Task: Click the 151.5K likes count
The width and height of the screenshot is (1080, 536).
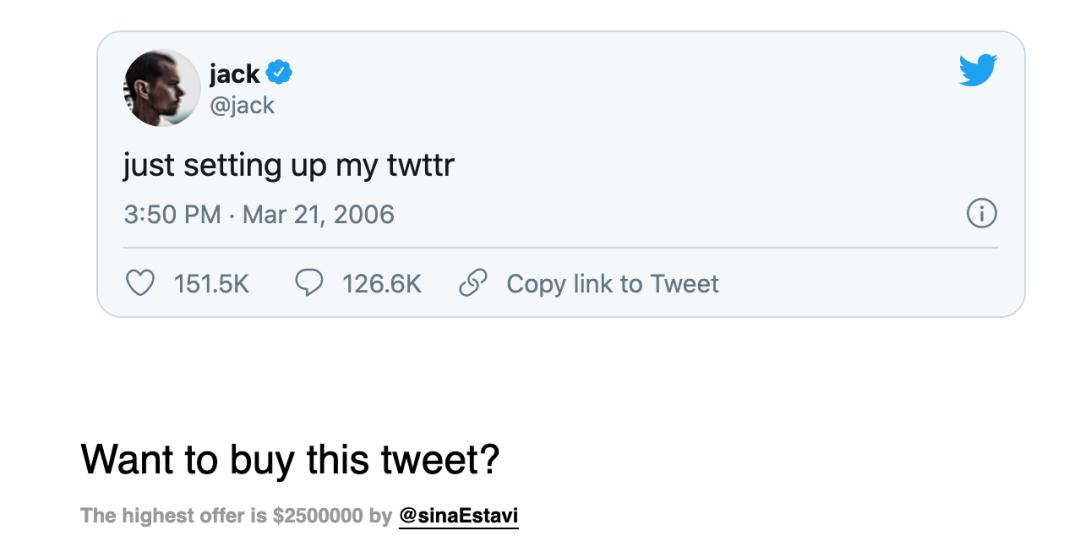Action: click(x=211, y=284)
